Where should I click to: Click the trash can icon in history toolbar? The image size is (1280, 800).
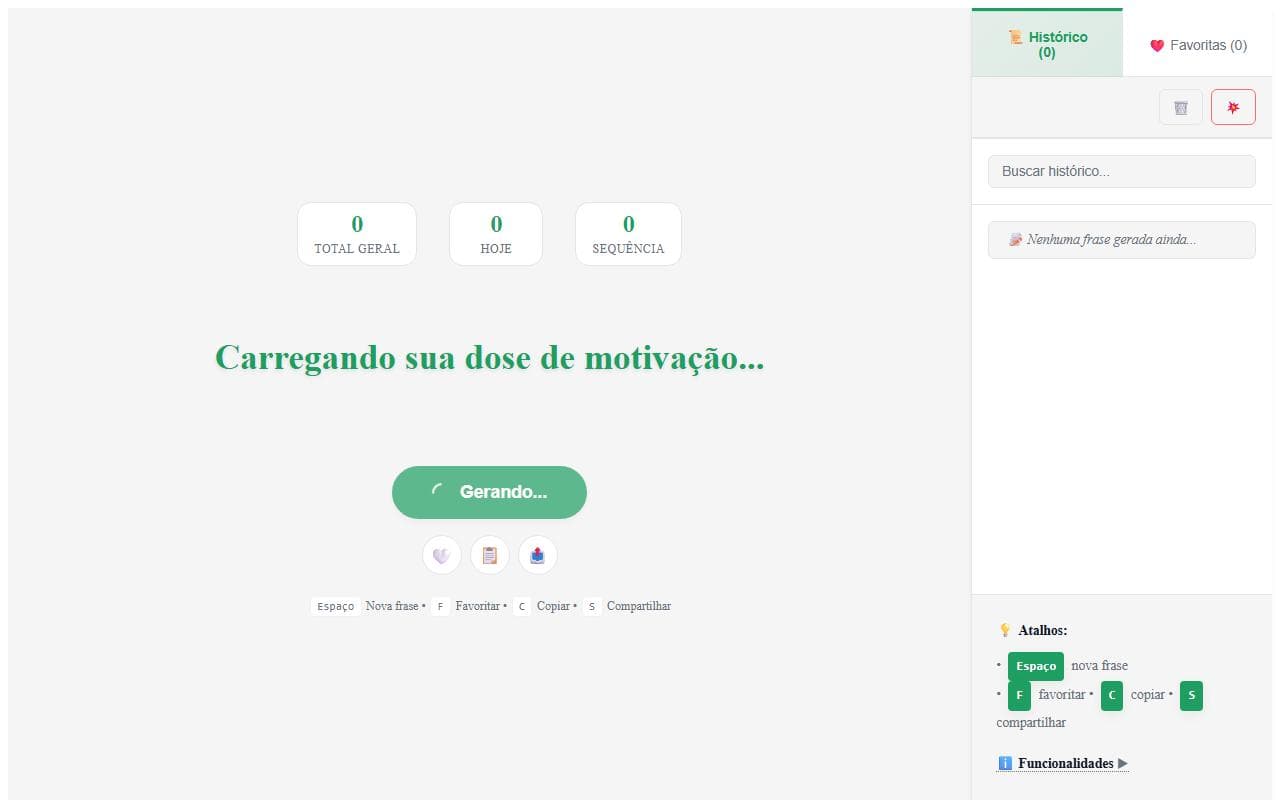pos(1181,107)
